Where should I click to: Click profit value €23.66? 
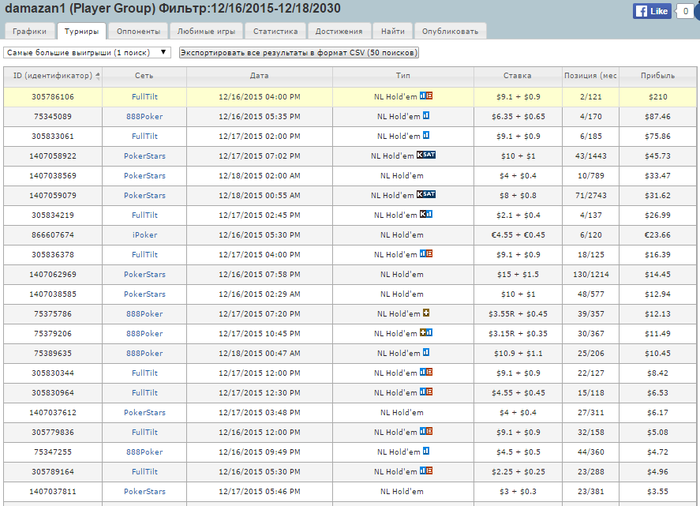(658, 235)
